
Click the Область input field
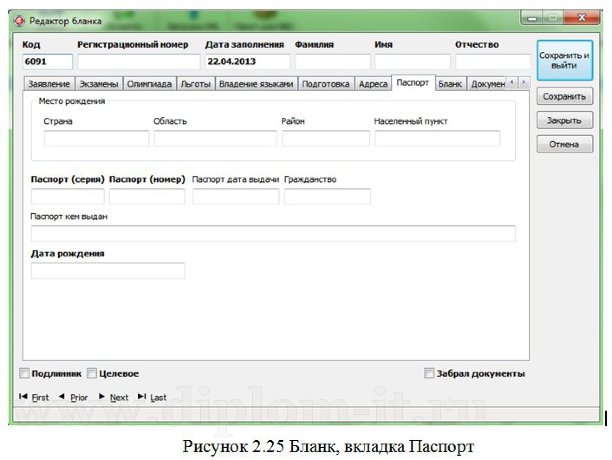[x=215, y=139]
